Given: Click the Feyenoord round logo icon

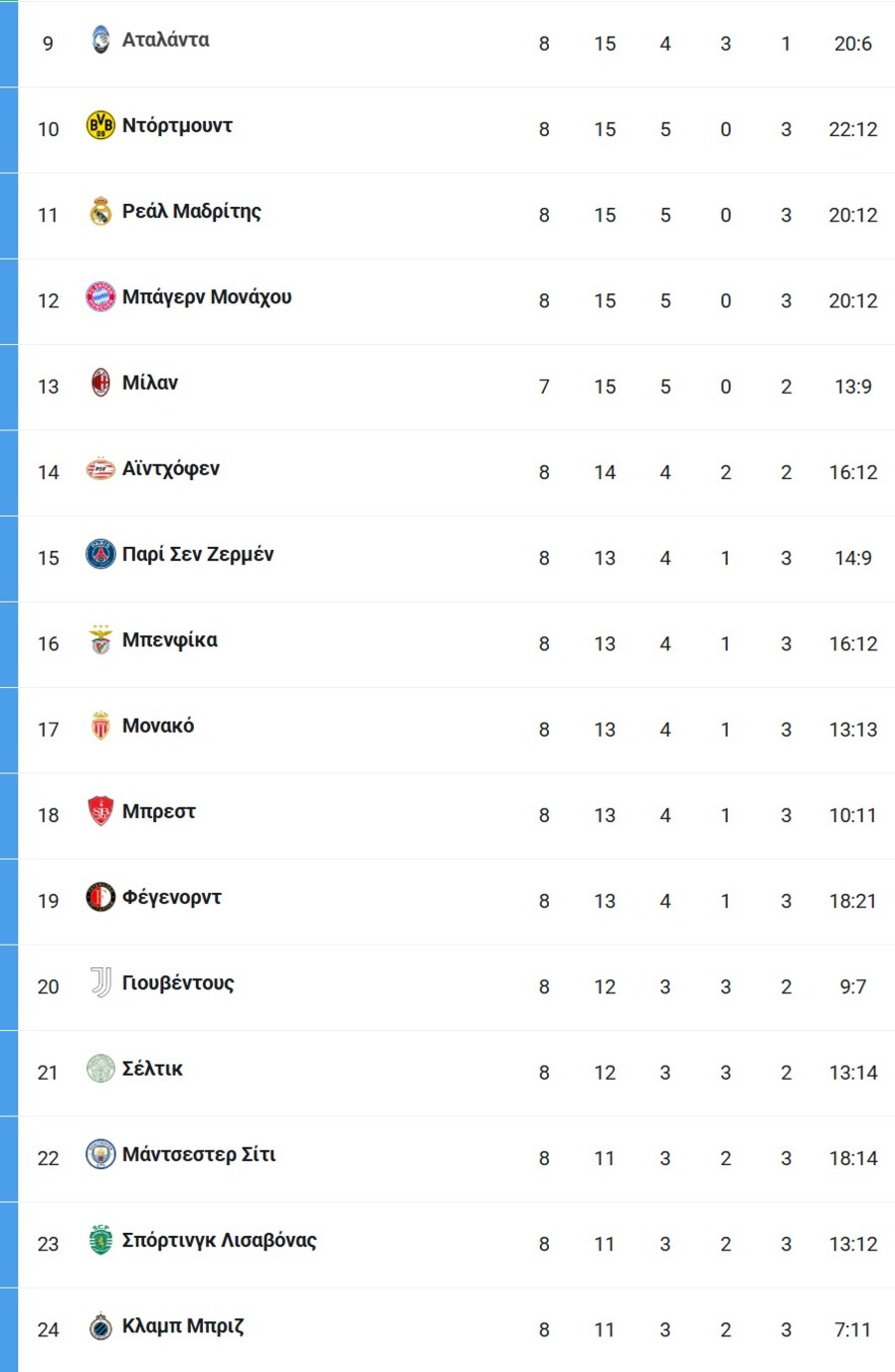Looking at the screenshot, I should tap(100, 897).
